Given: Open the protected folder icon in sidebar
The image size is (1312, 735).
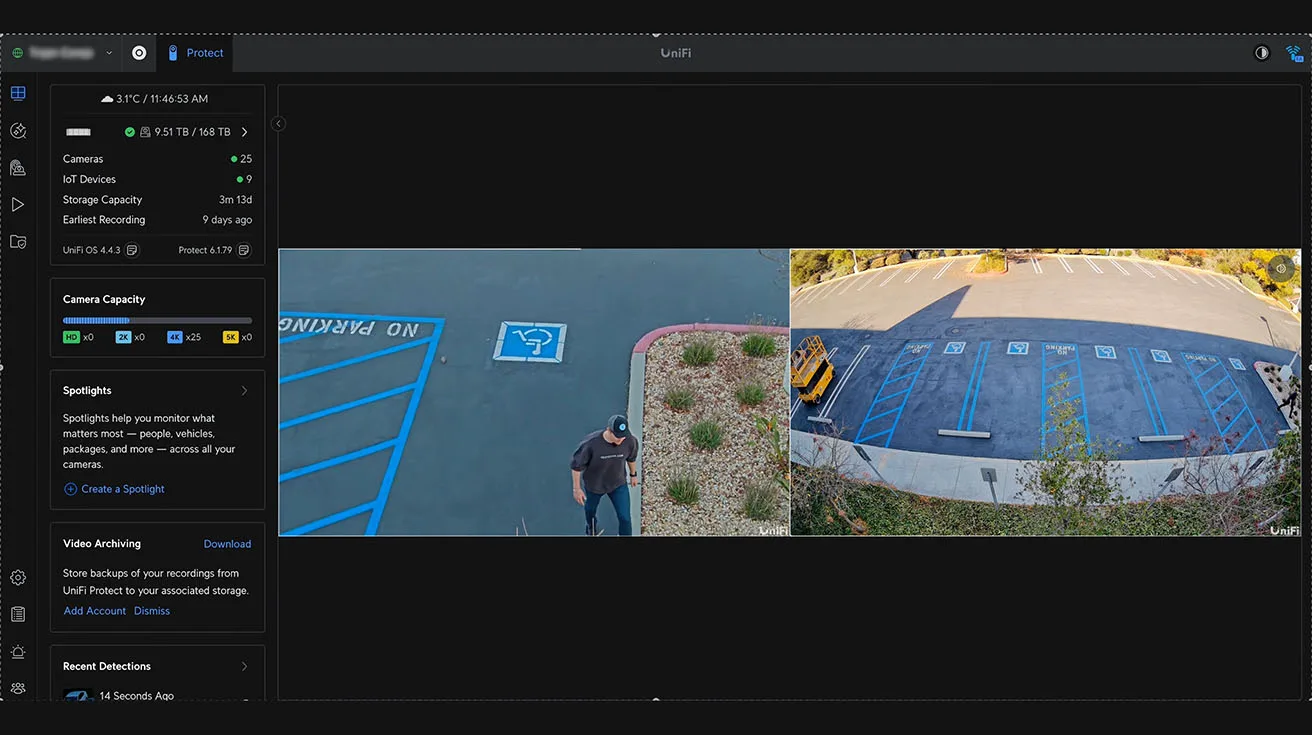Looking at the screenshot, I should click(18, 242).
